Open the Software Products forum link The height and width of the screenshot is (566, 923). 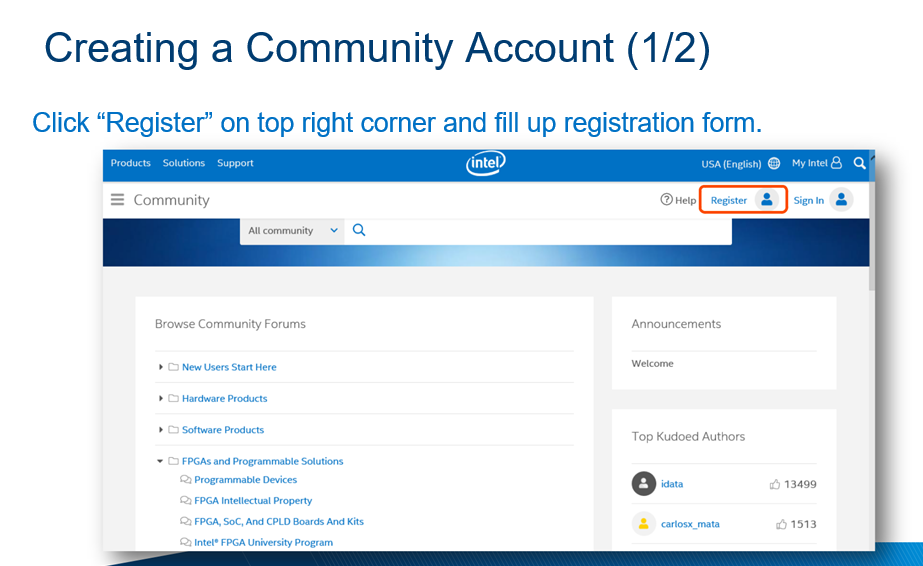point(223,430)
